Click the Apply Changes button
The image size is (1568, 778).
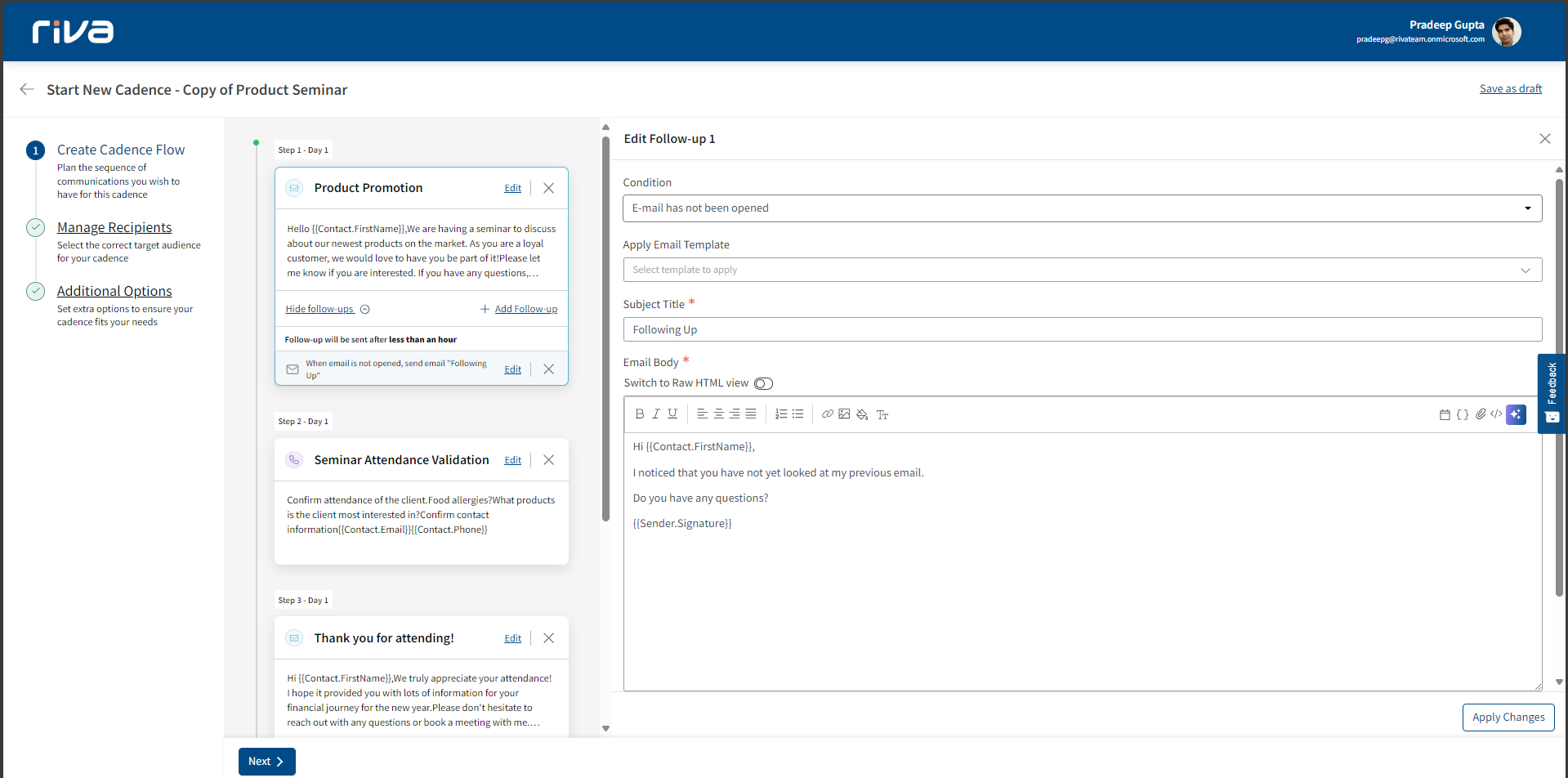click(x=1508, y=718)
